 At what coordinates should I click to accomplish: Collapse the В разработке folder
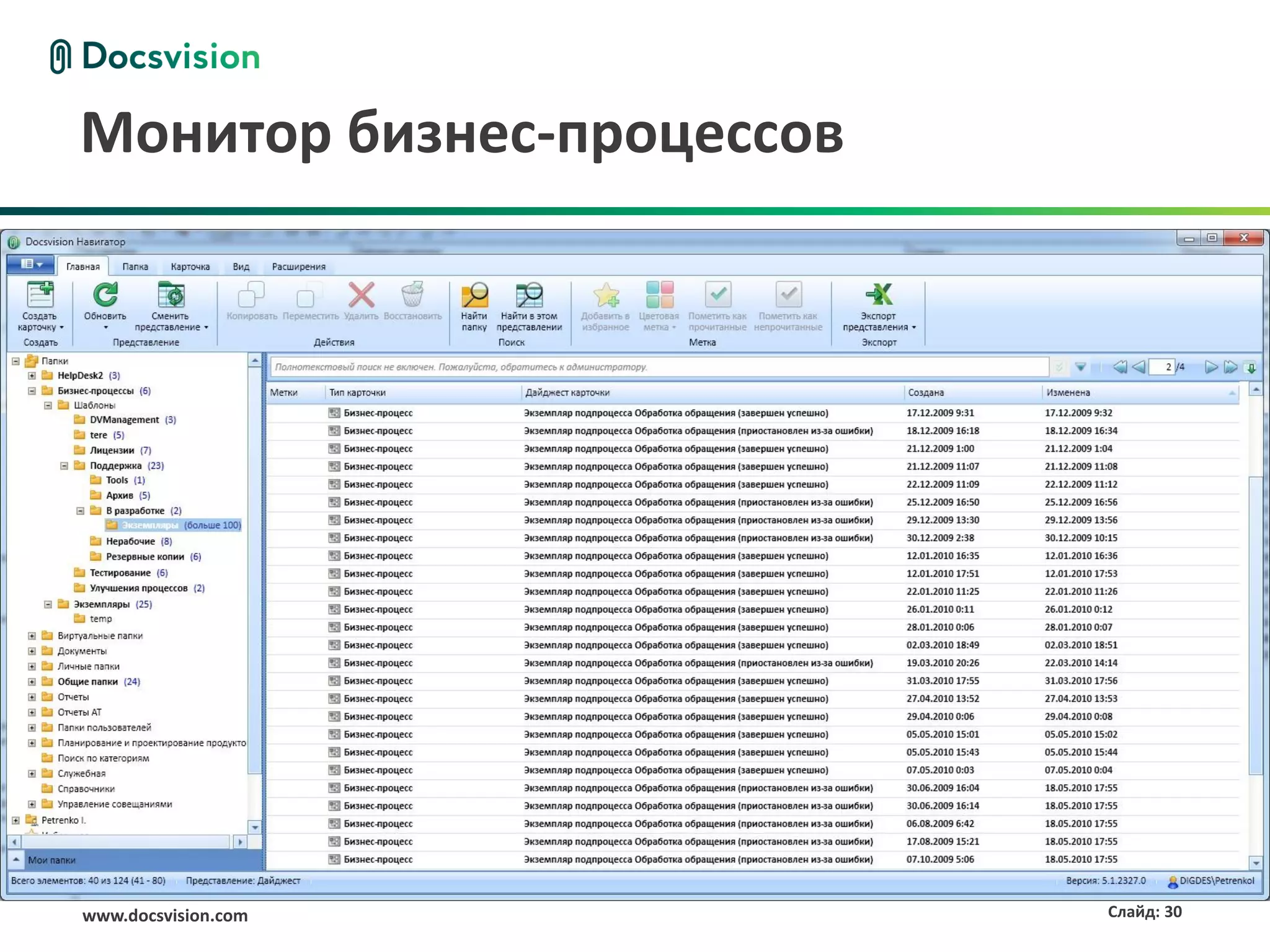coord(81,511)
